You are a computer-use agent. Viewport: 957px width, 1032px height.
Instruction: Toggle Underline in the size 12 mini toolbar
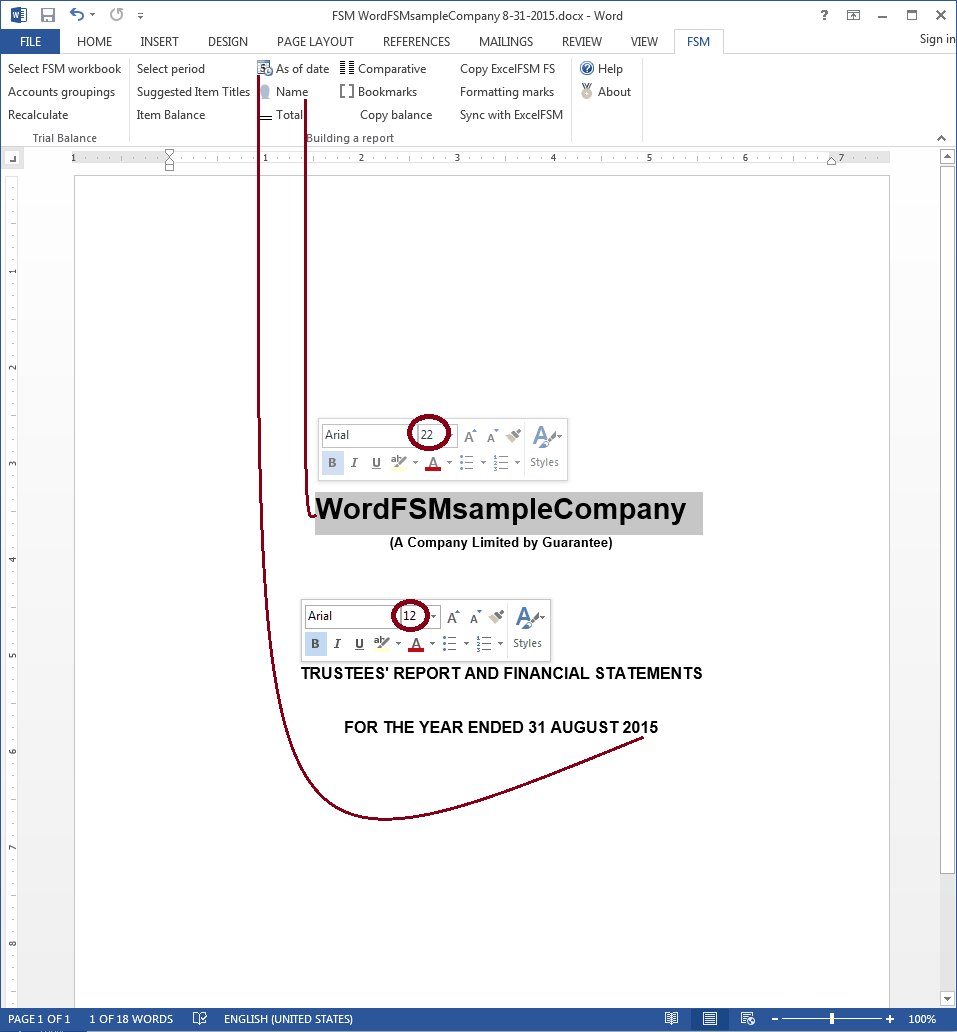359,644
